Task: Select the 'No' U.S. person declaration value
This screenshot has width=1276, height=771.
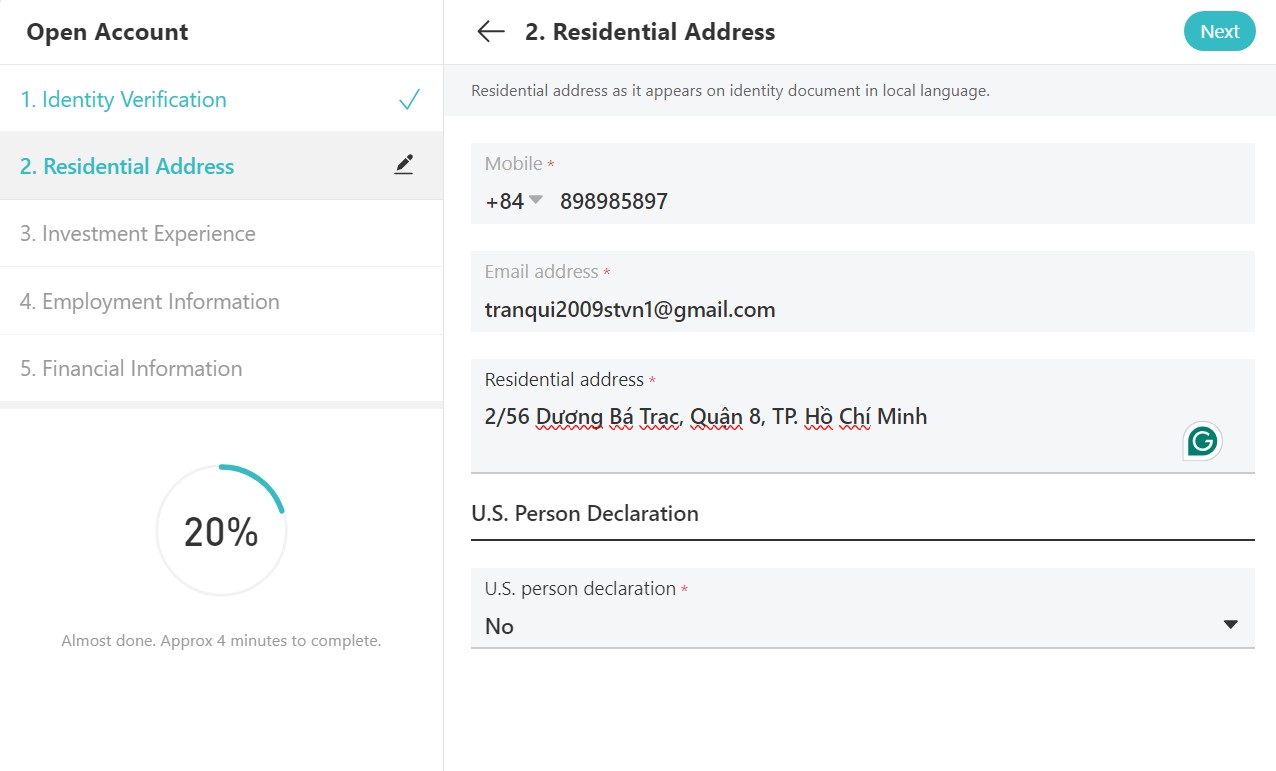Action: click(499, 626)
